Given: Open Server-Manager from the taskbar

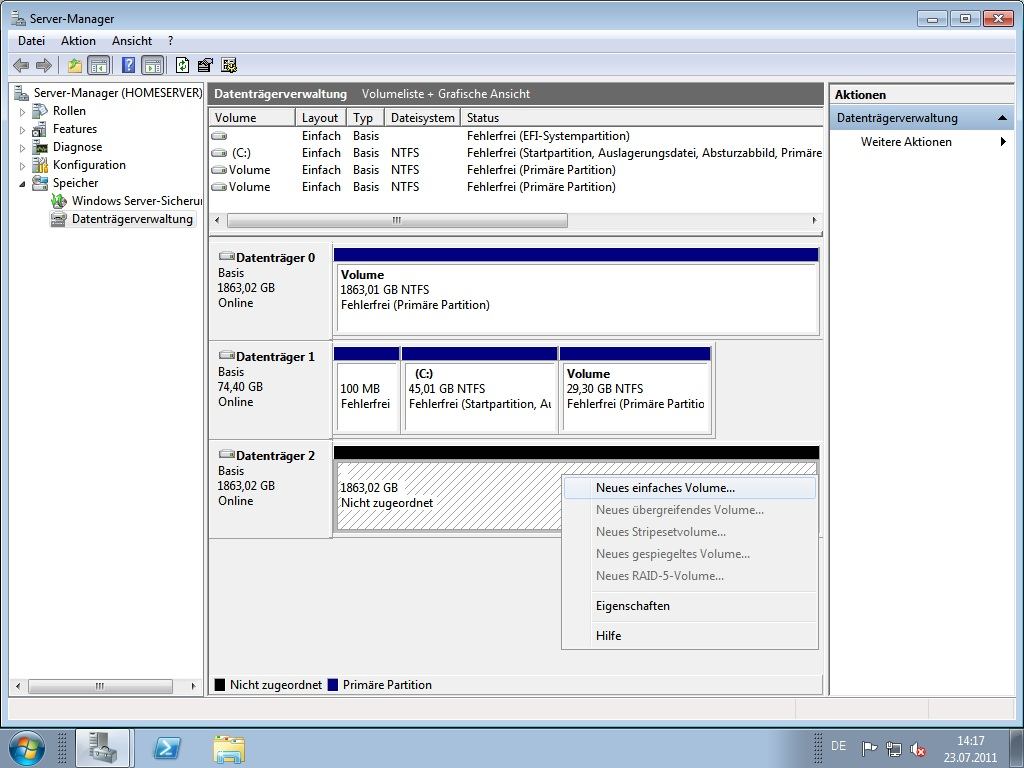Looking at the screenshot, I should (103, 748).
